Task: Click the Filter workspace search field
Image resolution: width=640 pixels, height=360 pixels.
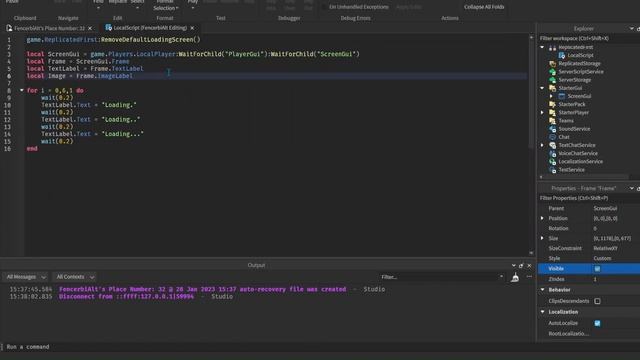Action: [x=588, y=38]
